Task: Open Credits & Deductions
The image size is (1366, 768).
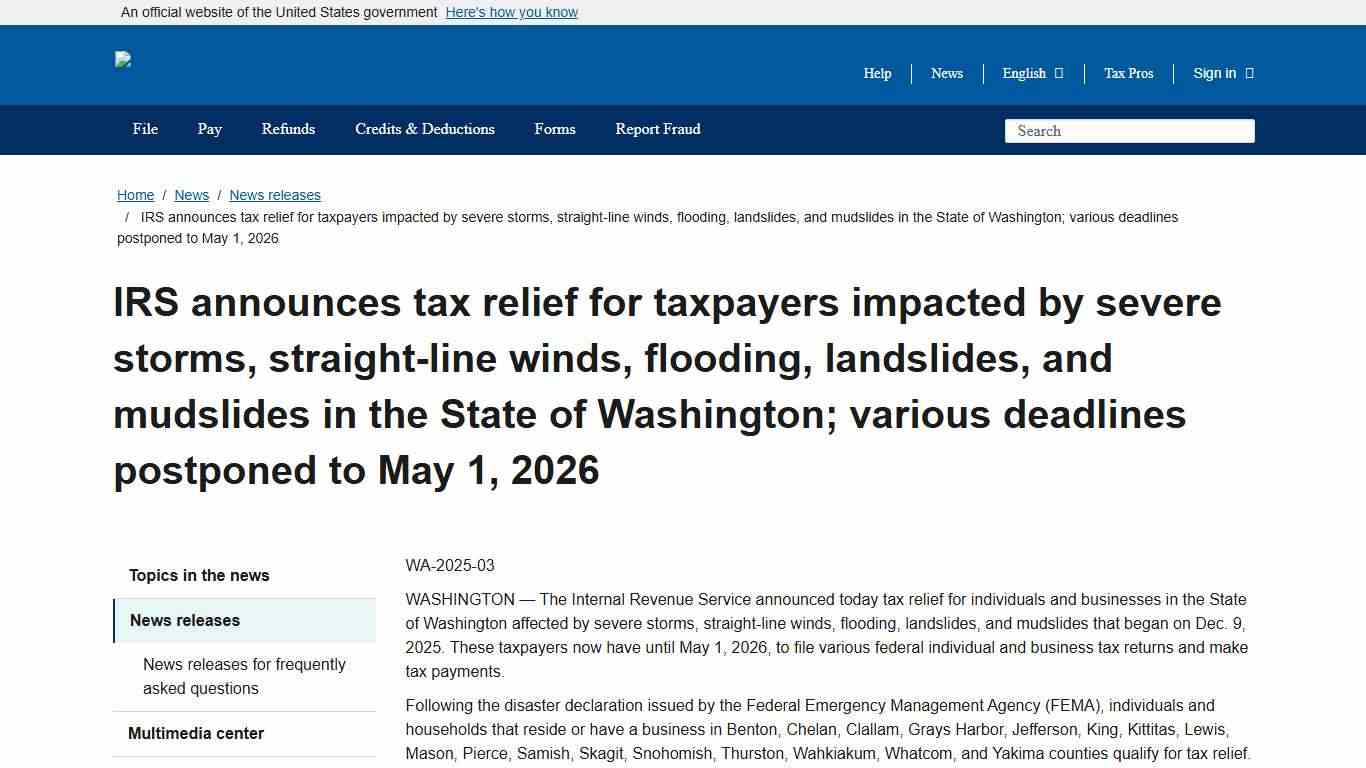Action: 424,129
